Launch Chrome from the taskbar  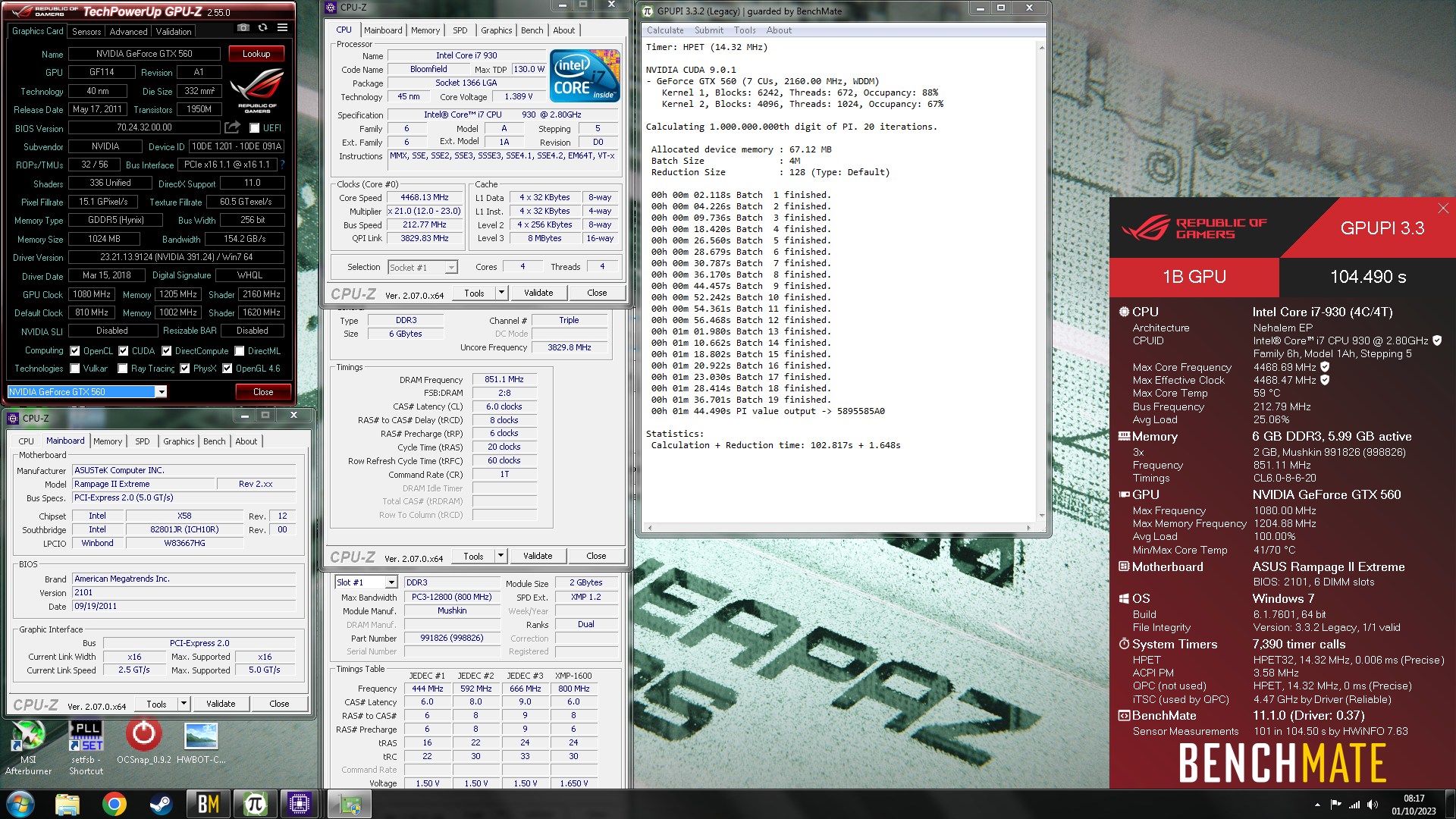114,804
